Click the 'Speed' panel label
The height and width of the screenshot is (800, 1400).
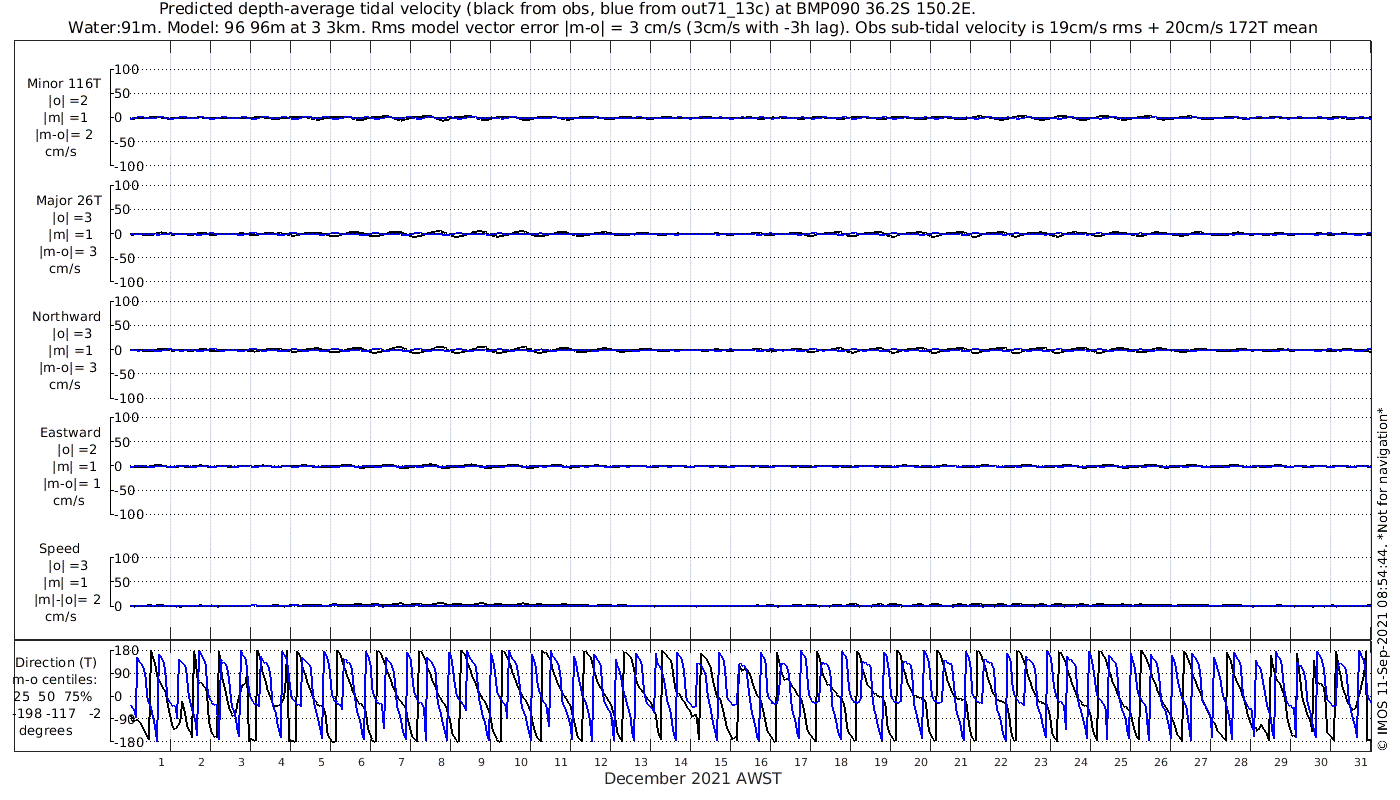[59, 549]
